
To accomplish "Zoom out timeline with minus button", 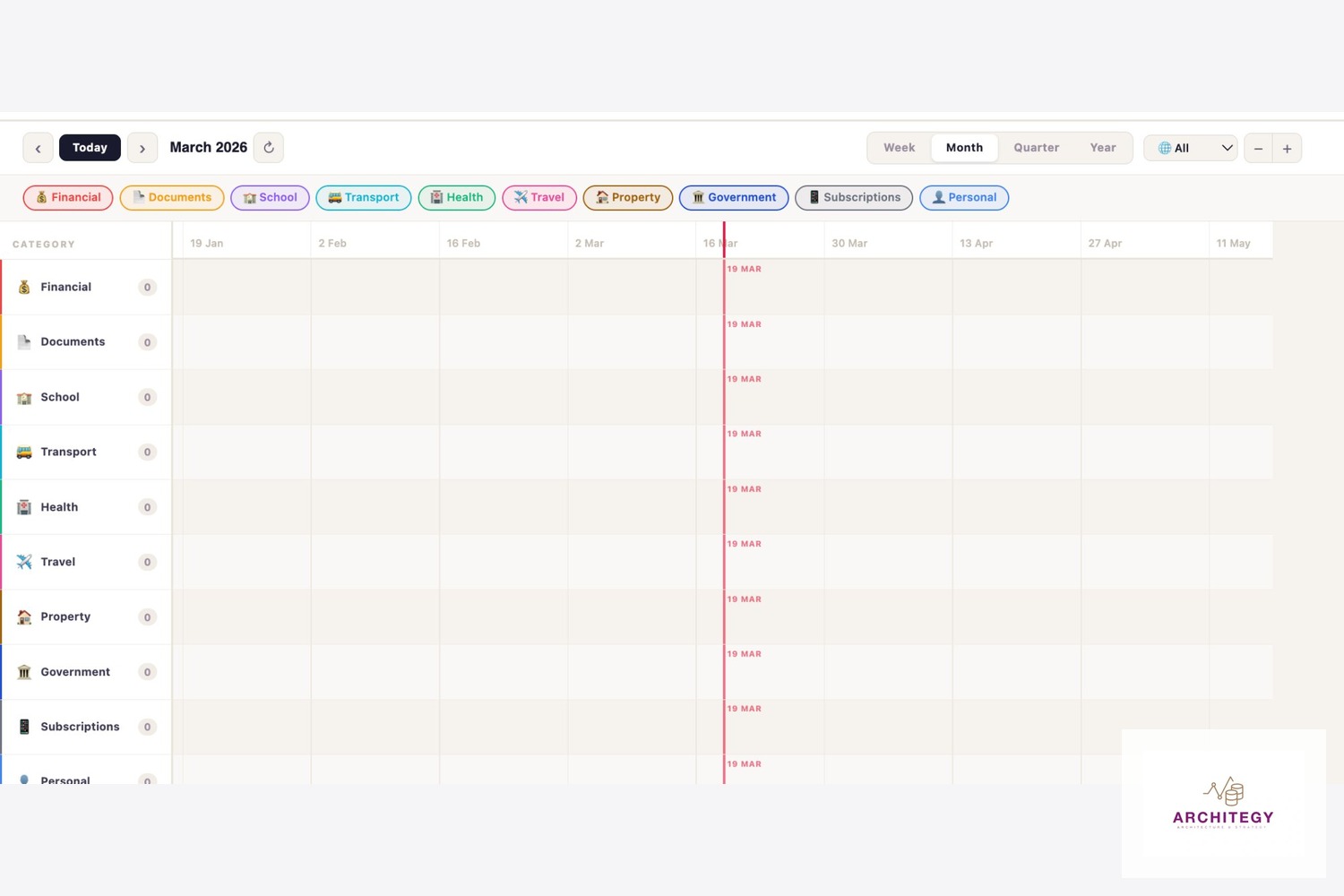I will coord(1258,149).
